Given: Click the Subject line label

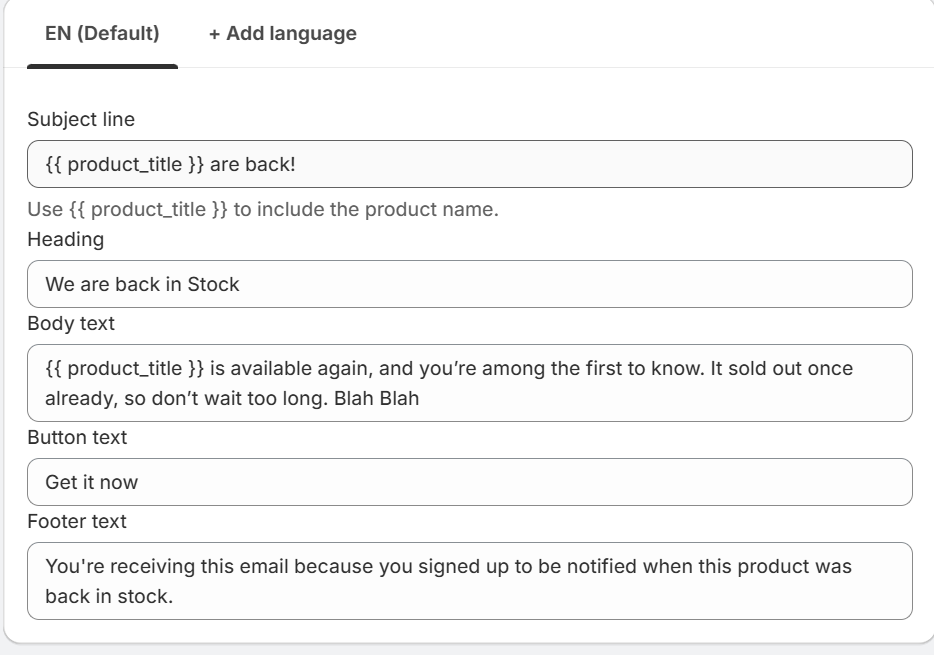Looking at the screenshot, I should pyautogui.click(x=81, y=119).
